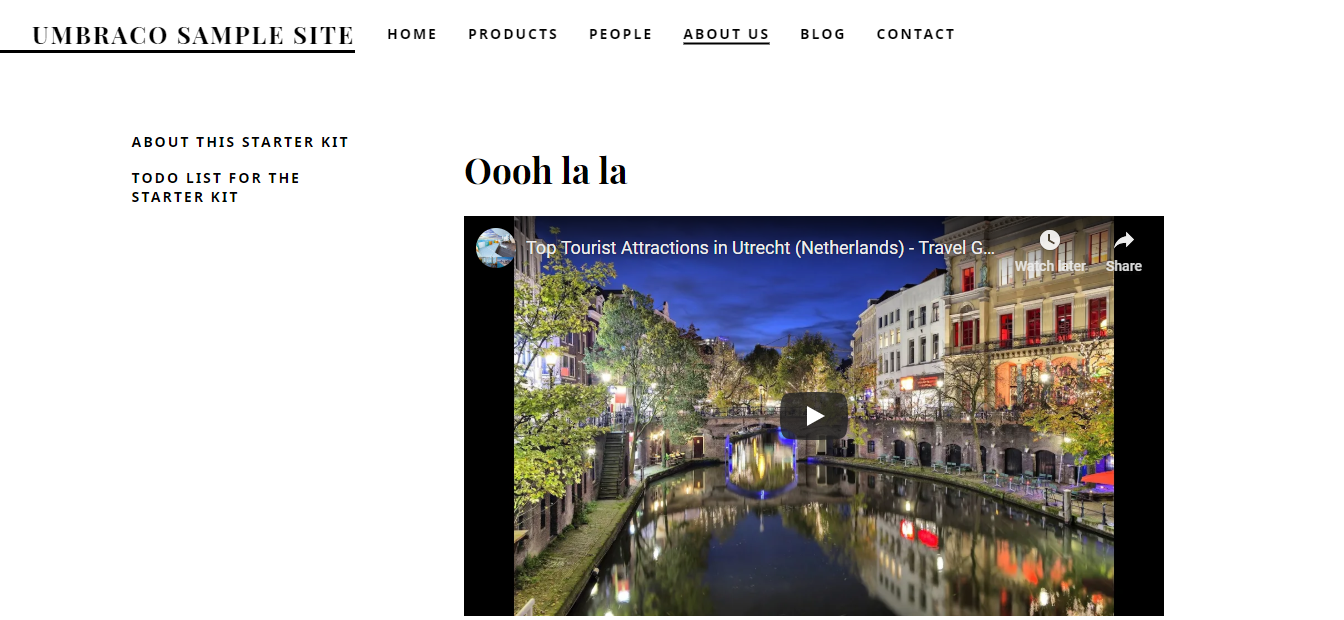
Task: Open About This Starter Kit link
Action: pyautogui.click(x=240, y=142)
